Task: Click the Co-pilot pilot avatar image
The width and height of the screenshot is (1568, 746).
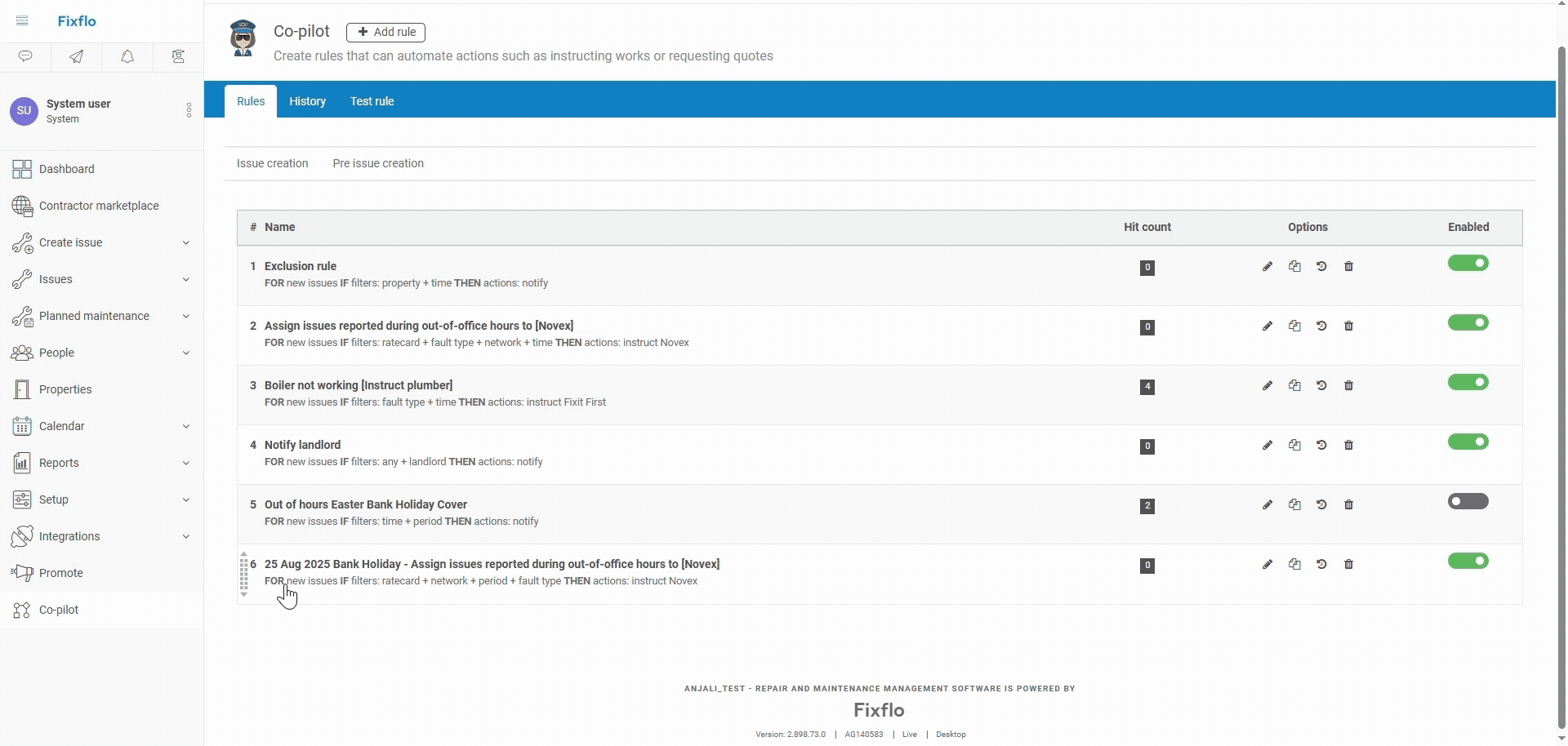Action: pyautogui.click(x=243, y=38)
